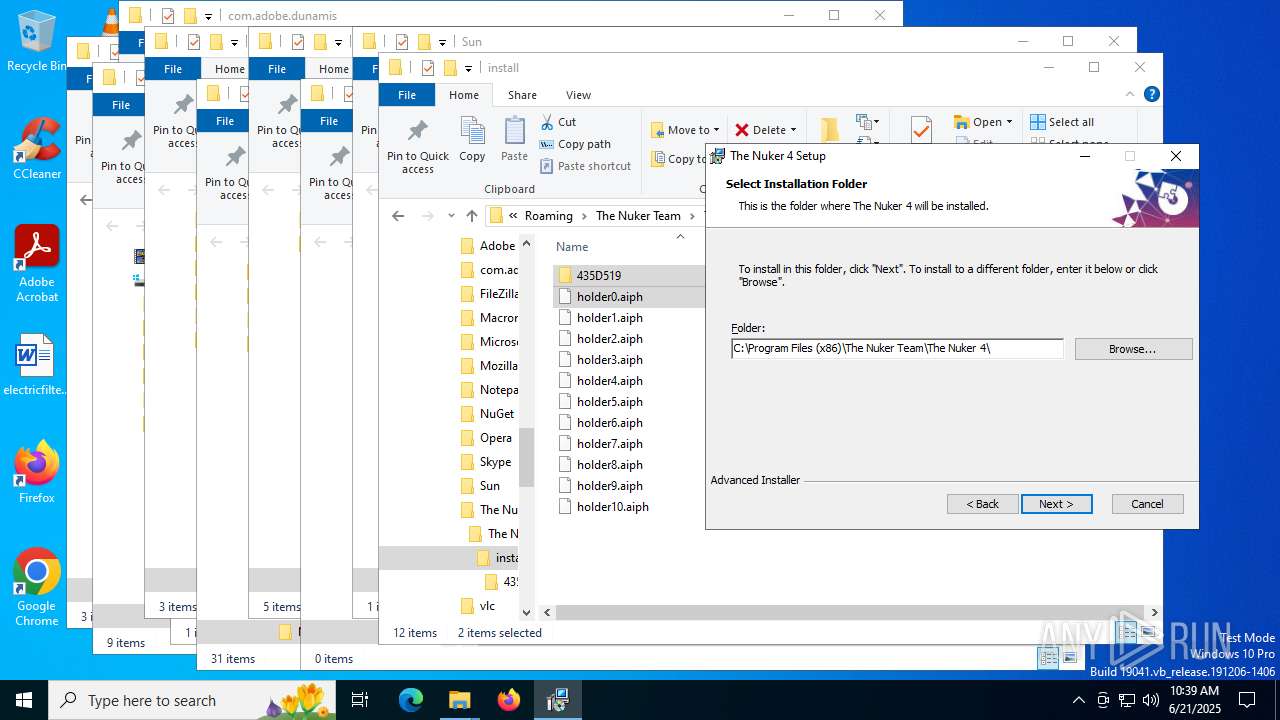Open the Recycle Bin desktop icon
Viewport: 1280px width, 720px height.
point(36,41)
